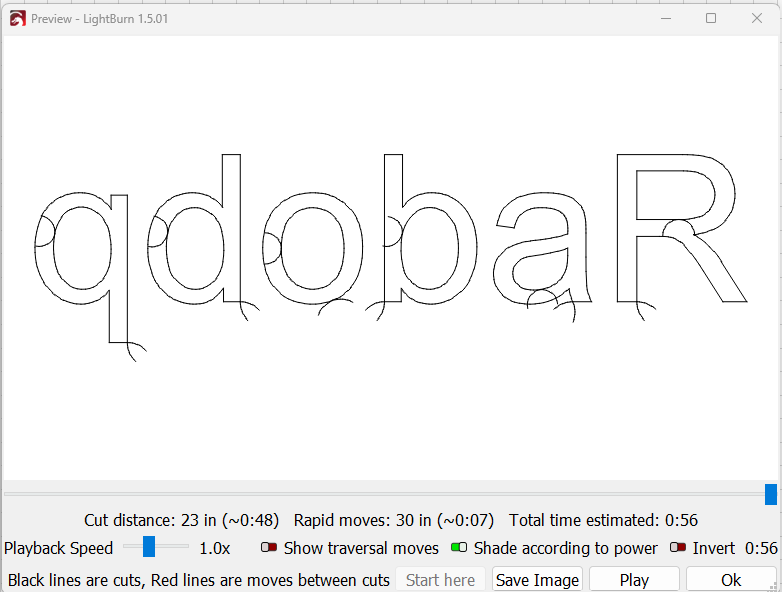Click the Preview - LightBurn 1.5.01 title
The width and height of the screenshot is (782, 592).
(99, 19)
